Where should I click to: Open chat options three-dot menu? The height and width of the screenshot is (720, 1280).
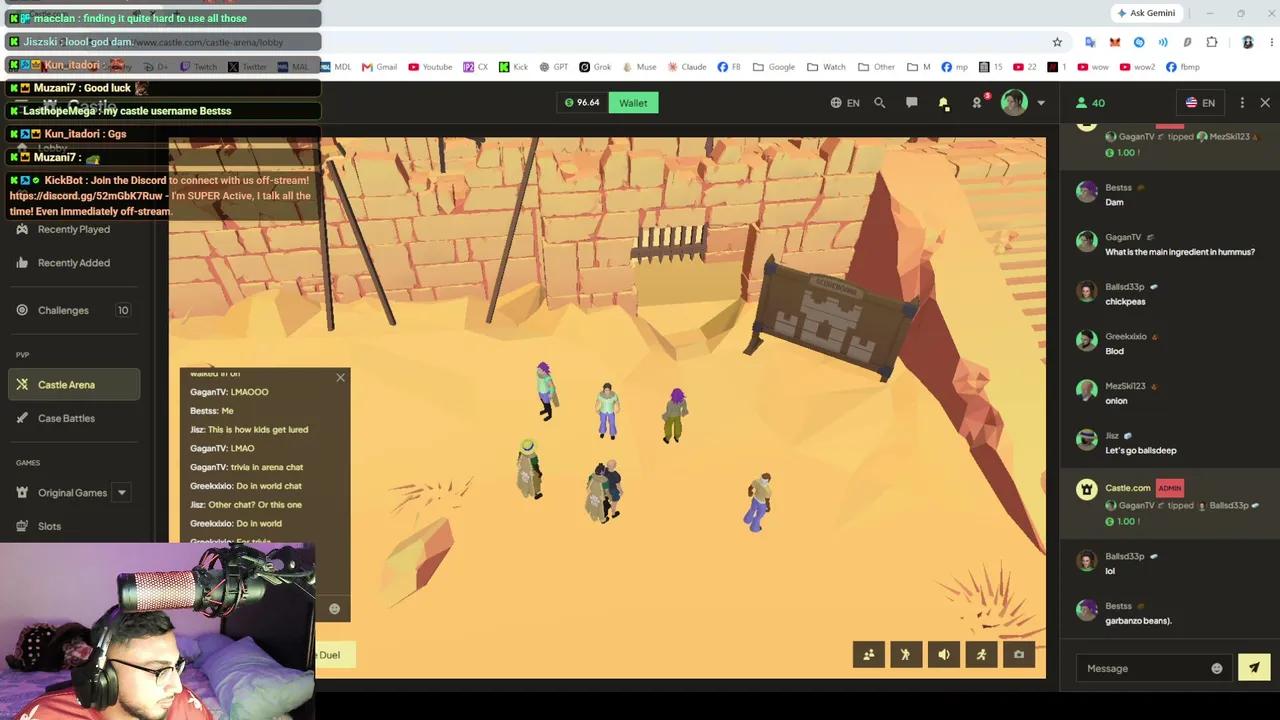coord(1242,103)
